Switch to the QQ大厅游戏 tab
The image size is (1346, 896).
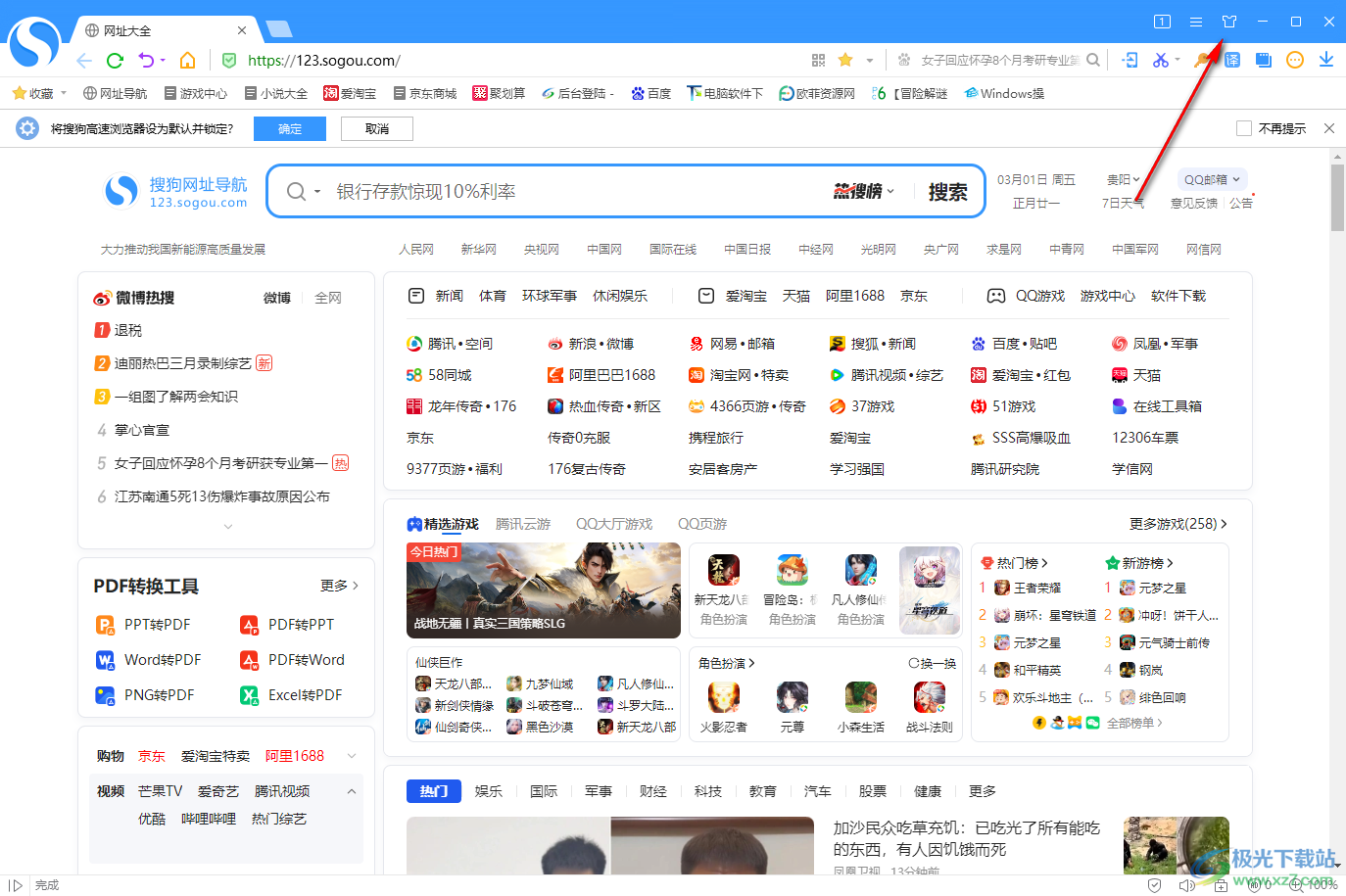click(x=614, y=524)
